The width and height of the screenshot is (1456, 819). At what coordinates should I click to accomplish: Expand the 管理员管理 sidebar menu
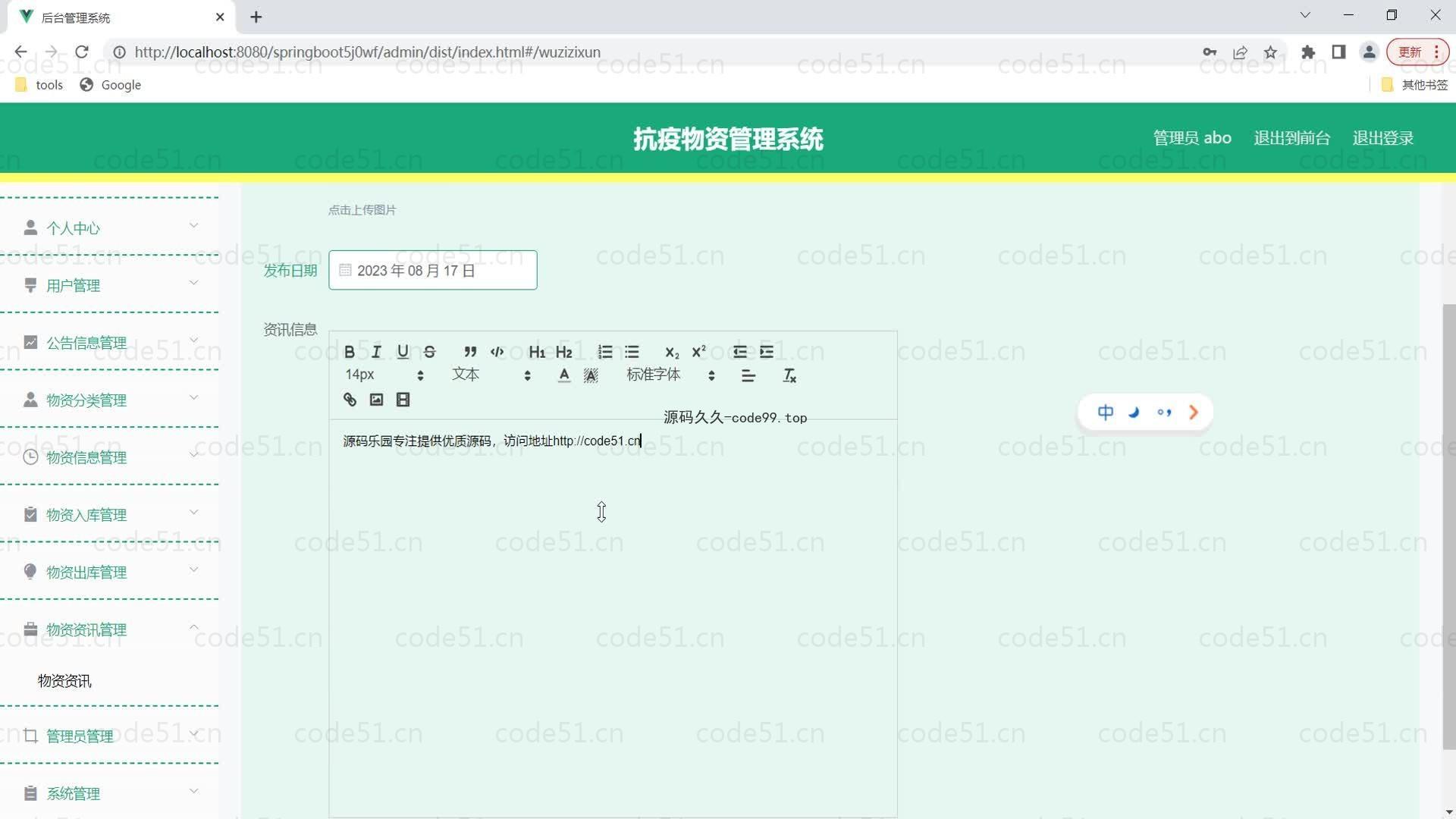coord(110,736)
